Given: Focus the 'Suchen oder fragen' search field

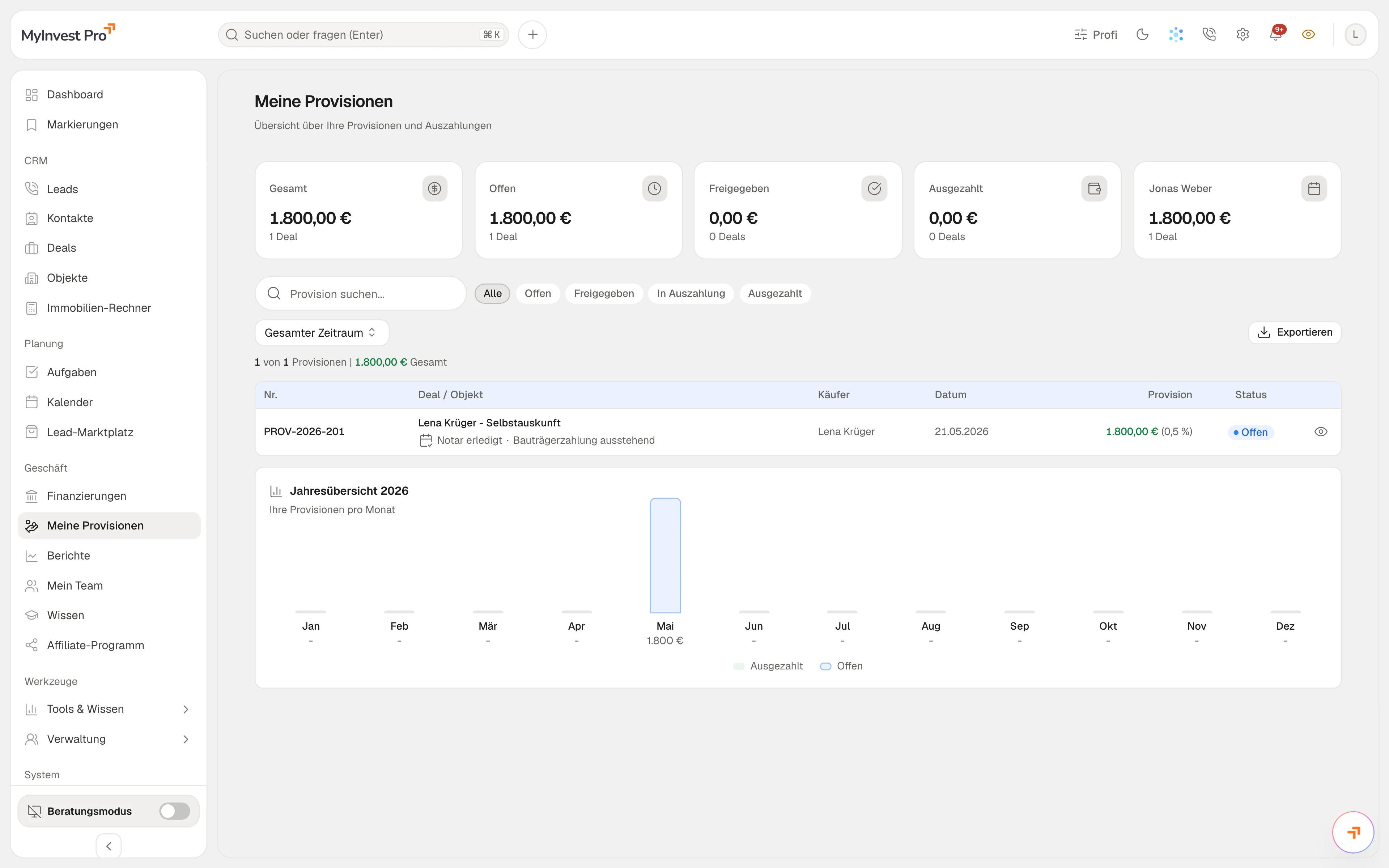Looking at the screenshot, I should pos(363,34).
